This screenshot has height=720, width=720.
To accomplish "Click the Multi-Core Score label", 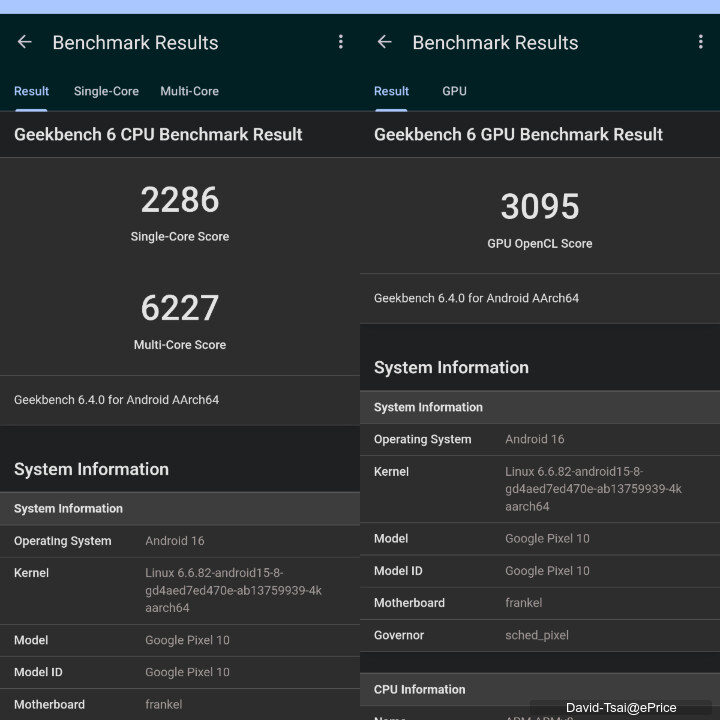I will click(180, 345).
